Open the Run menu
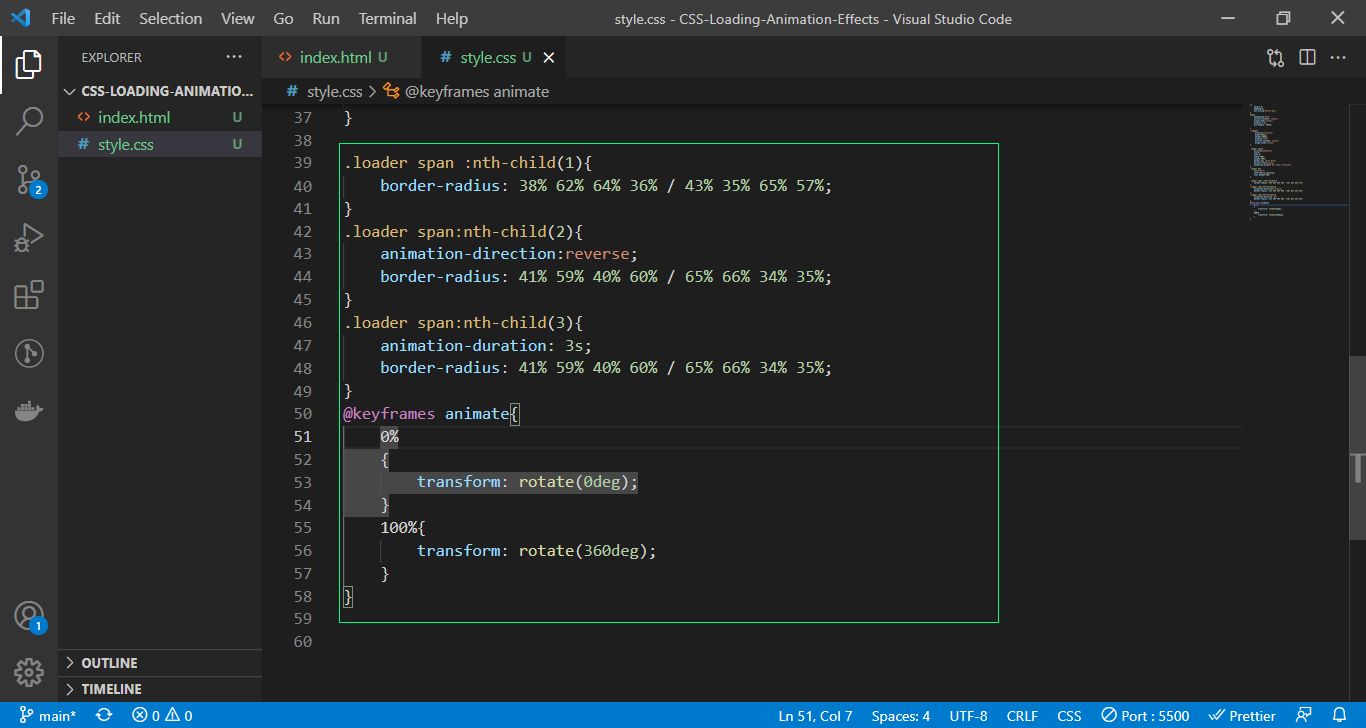Viewport: 1366px width, 728px height. [326, 18]
